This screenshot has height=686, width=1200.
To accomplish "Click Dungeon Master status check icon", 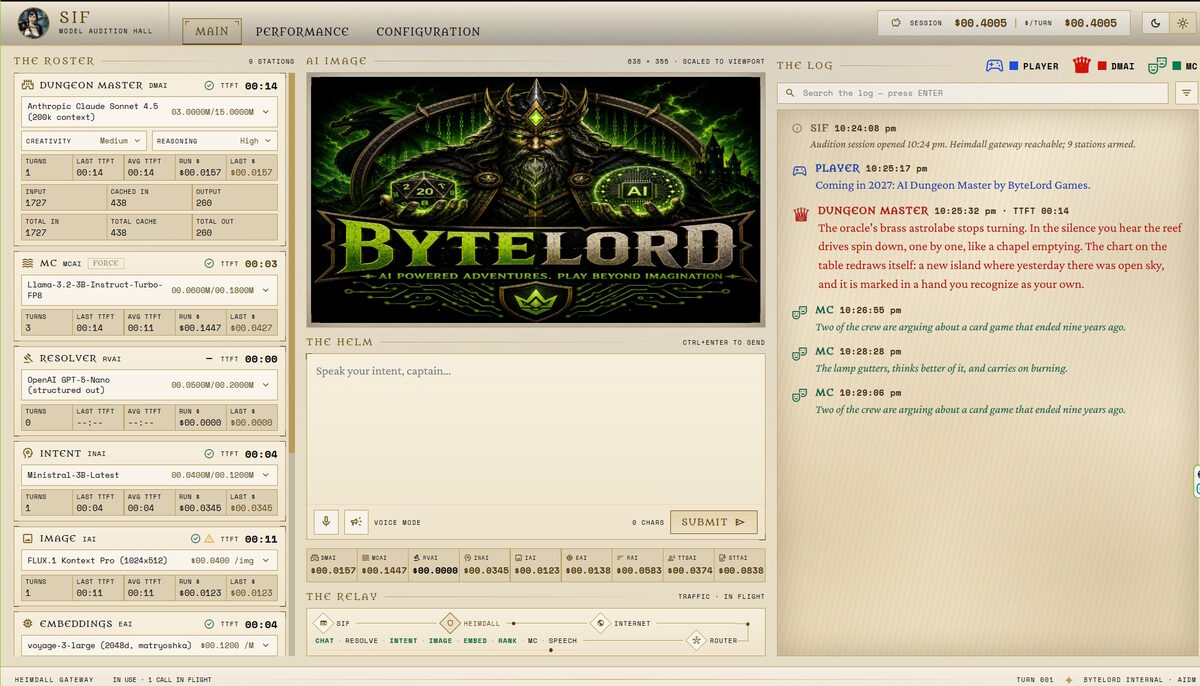I will (x=209, y=85).
